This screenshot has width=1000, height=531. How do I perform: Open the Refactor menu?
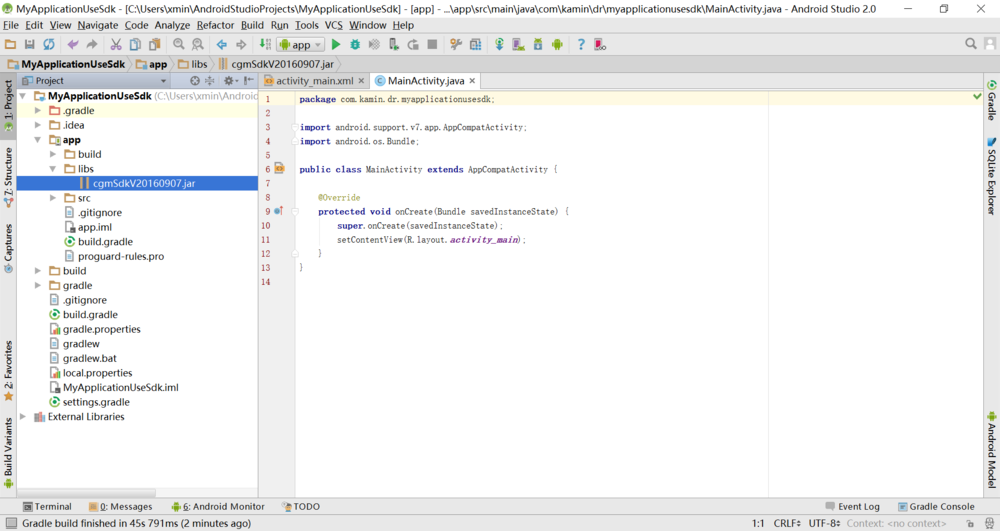[x=215, y=25]
